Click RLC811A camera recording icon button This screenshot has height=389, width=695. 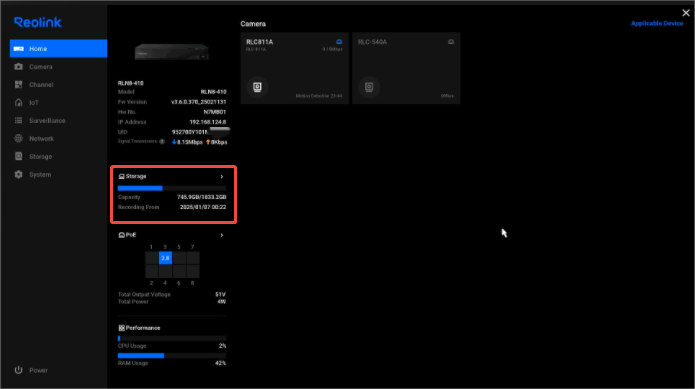pos(257,87)
